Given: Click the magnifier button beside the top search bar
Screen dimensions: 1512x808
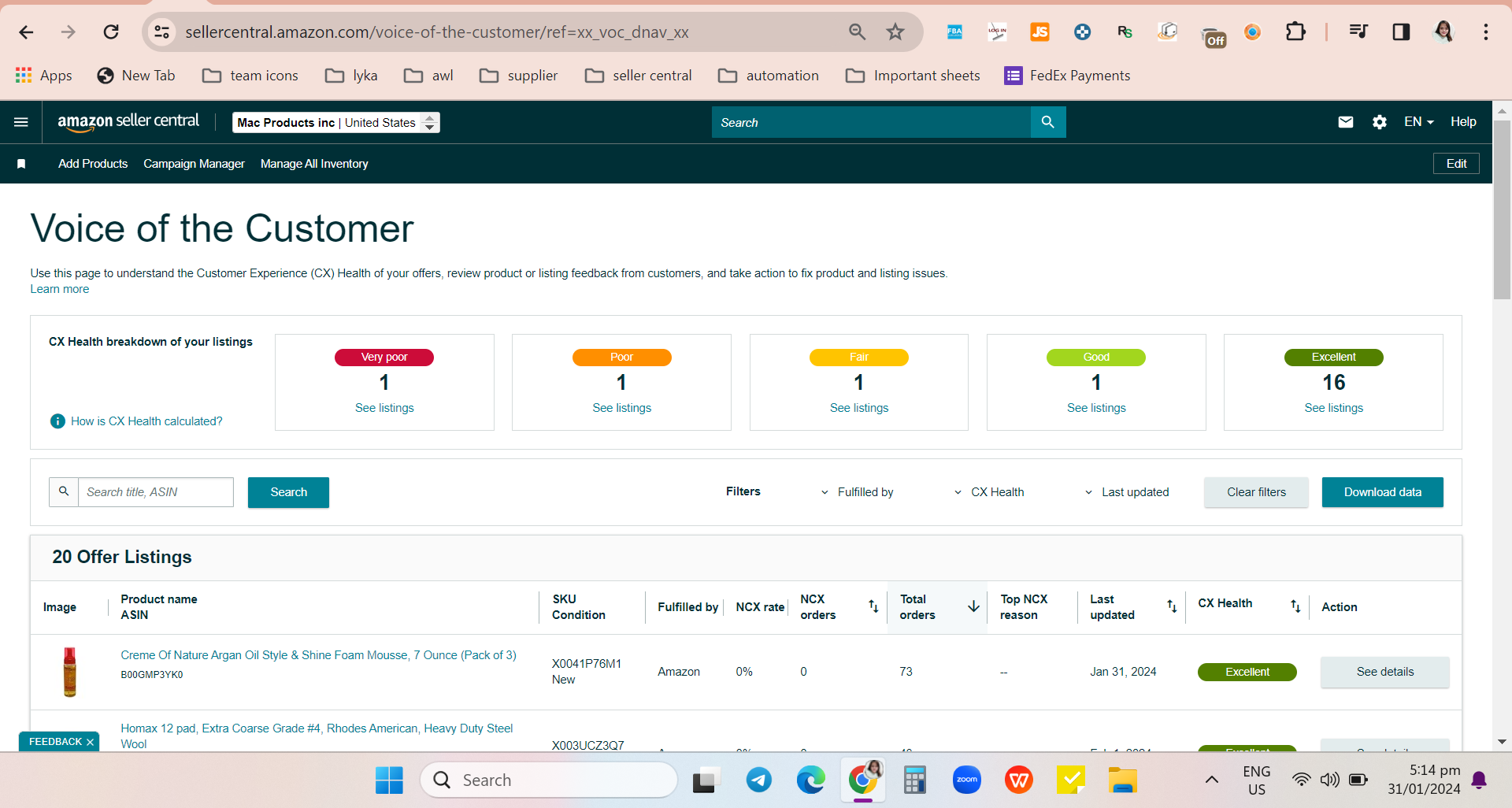Looking at the screenshot, I should pos(1048,122).
